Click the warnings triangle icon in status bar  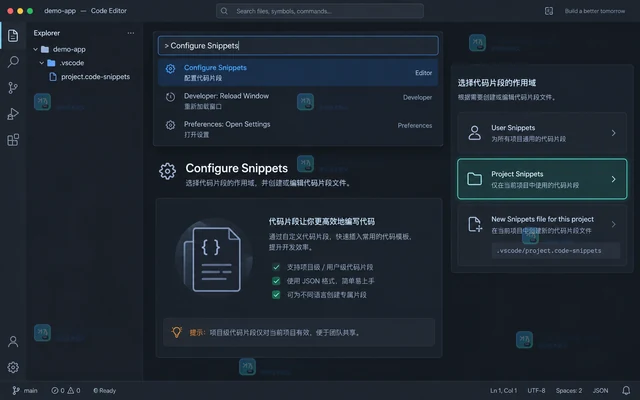pyautogui.click(x=71, y=391)
